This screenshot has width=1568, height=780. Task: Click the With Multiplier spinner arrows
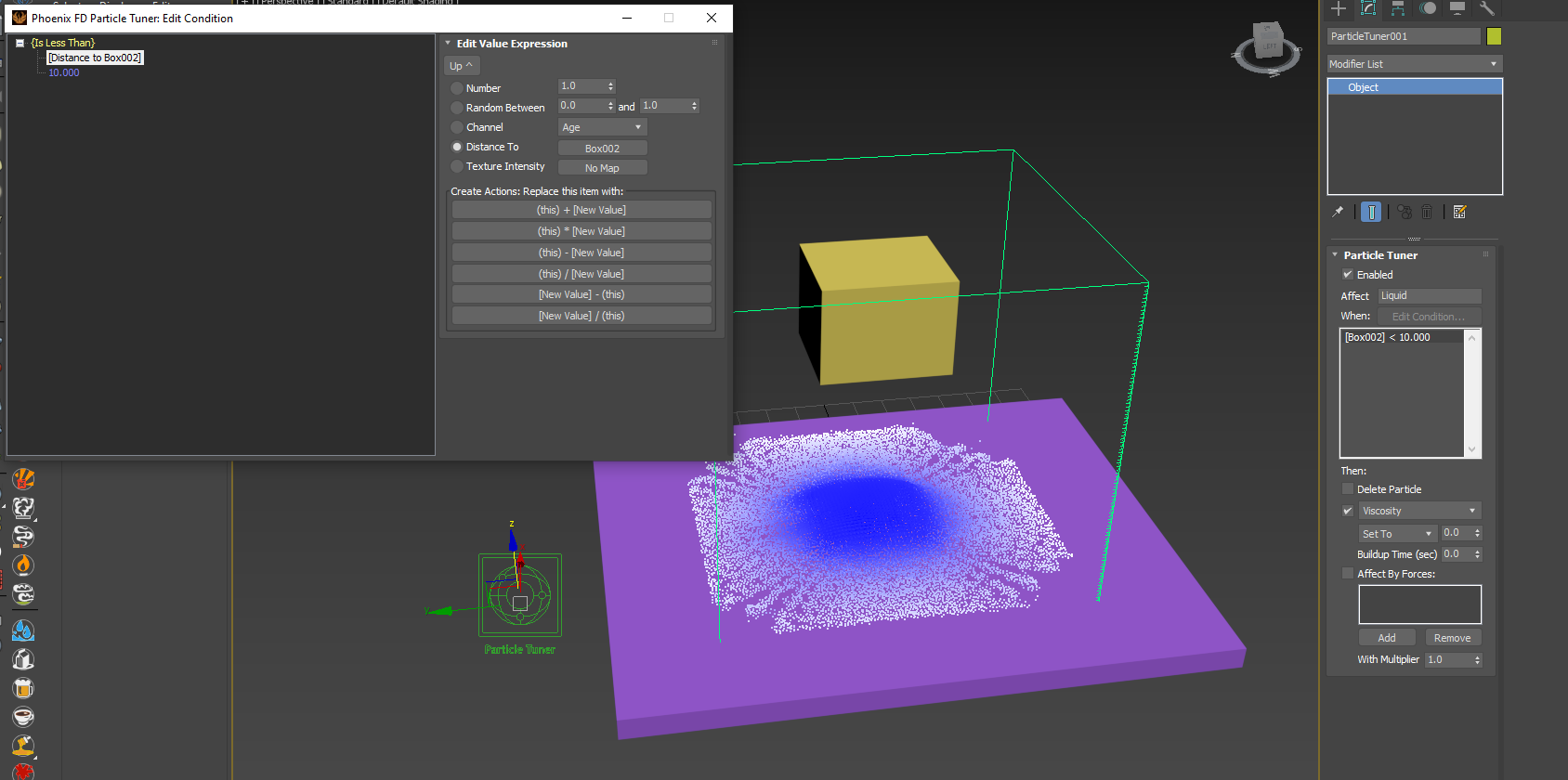(1477, 660)
